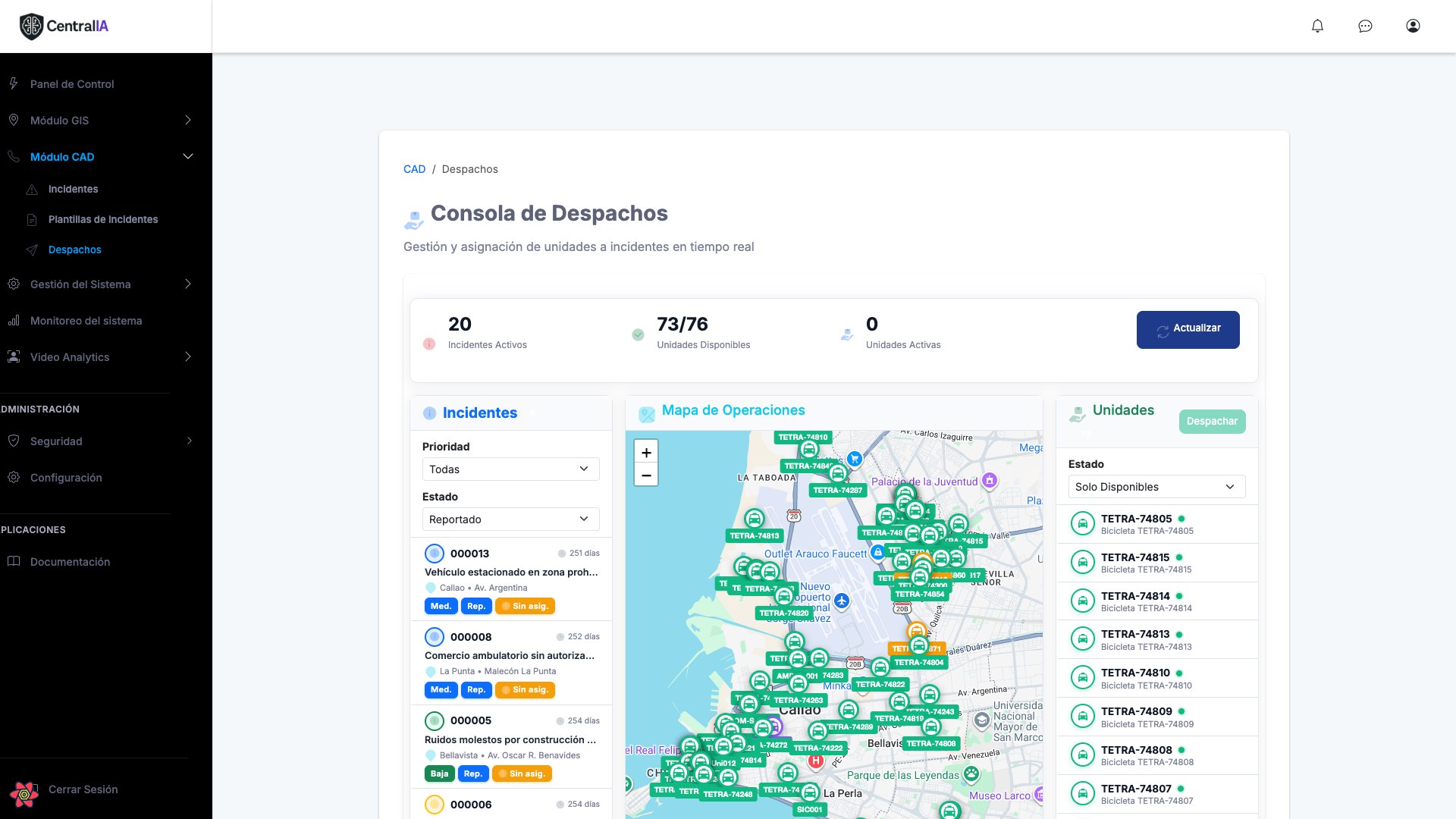Select the TETRA-74810 unit row
The image size is (1456, 819).
click(x=1157, y=678)
